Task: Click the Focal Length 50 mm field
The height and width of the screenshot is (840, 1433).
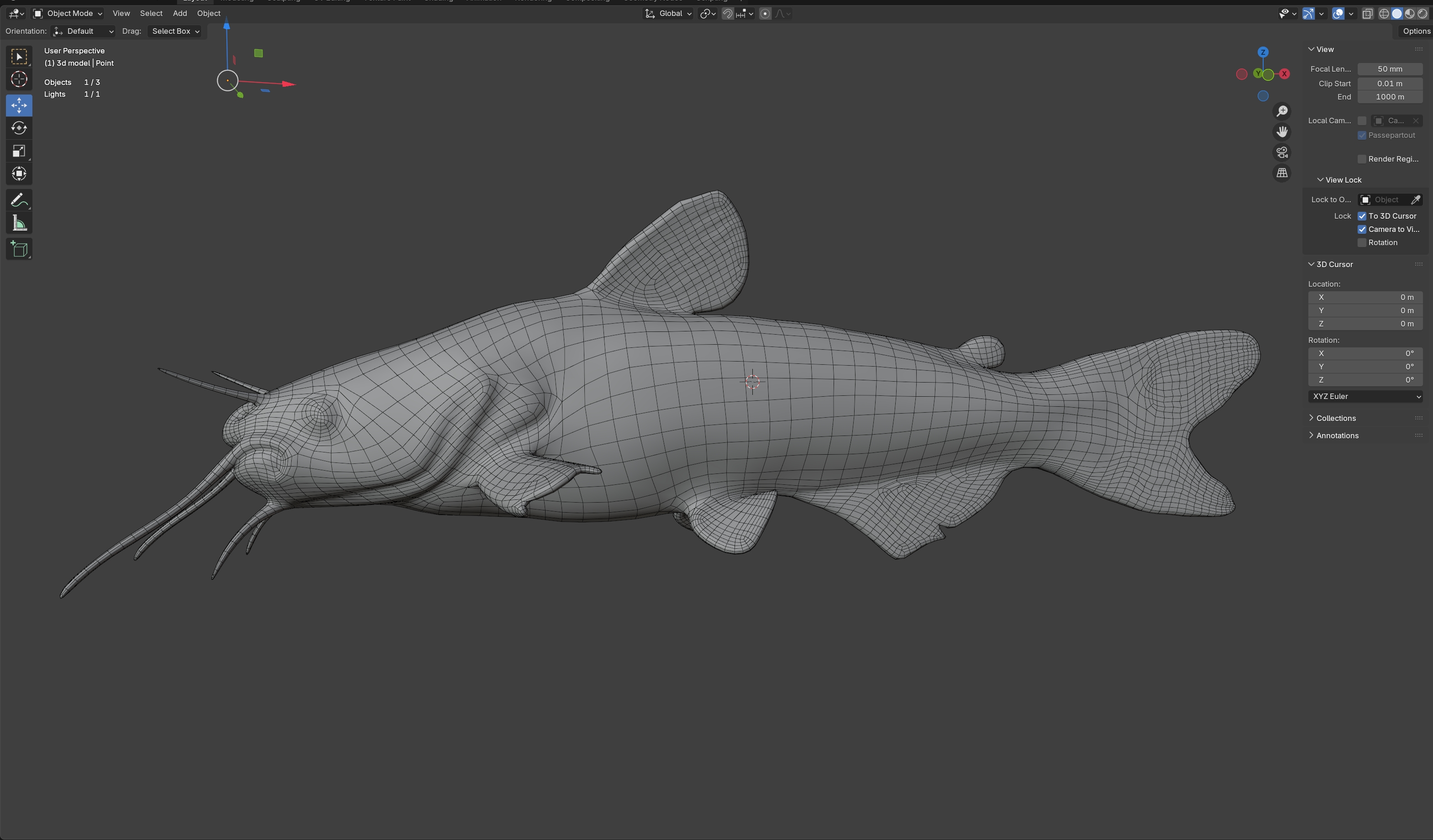Action: 1389,69
